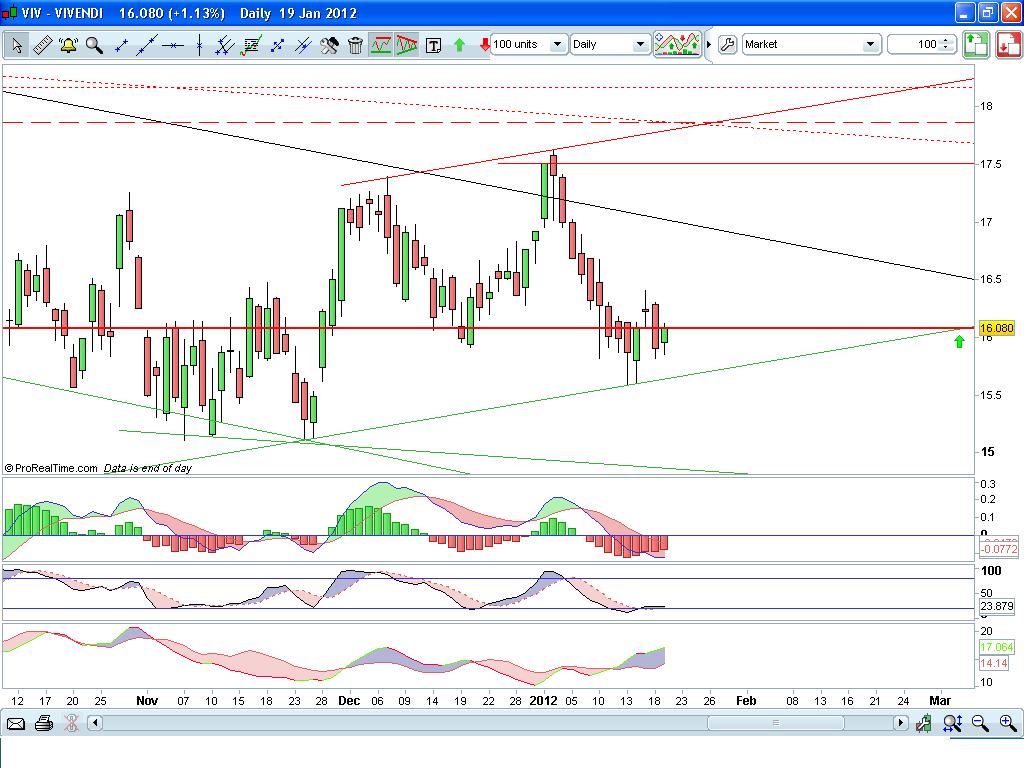
Task: Click the yellow 16.080 current price label
Action: click(x=997, y=328)
